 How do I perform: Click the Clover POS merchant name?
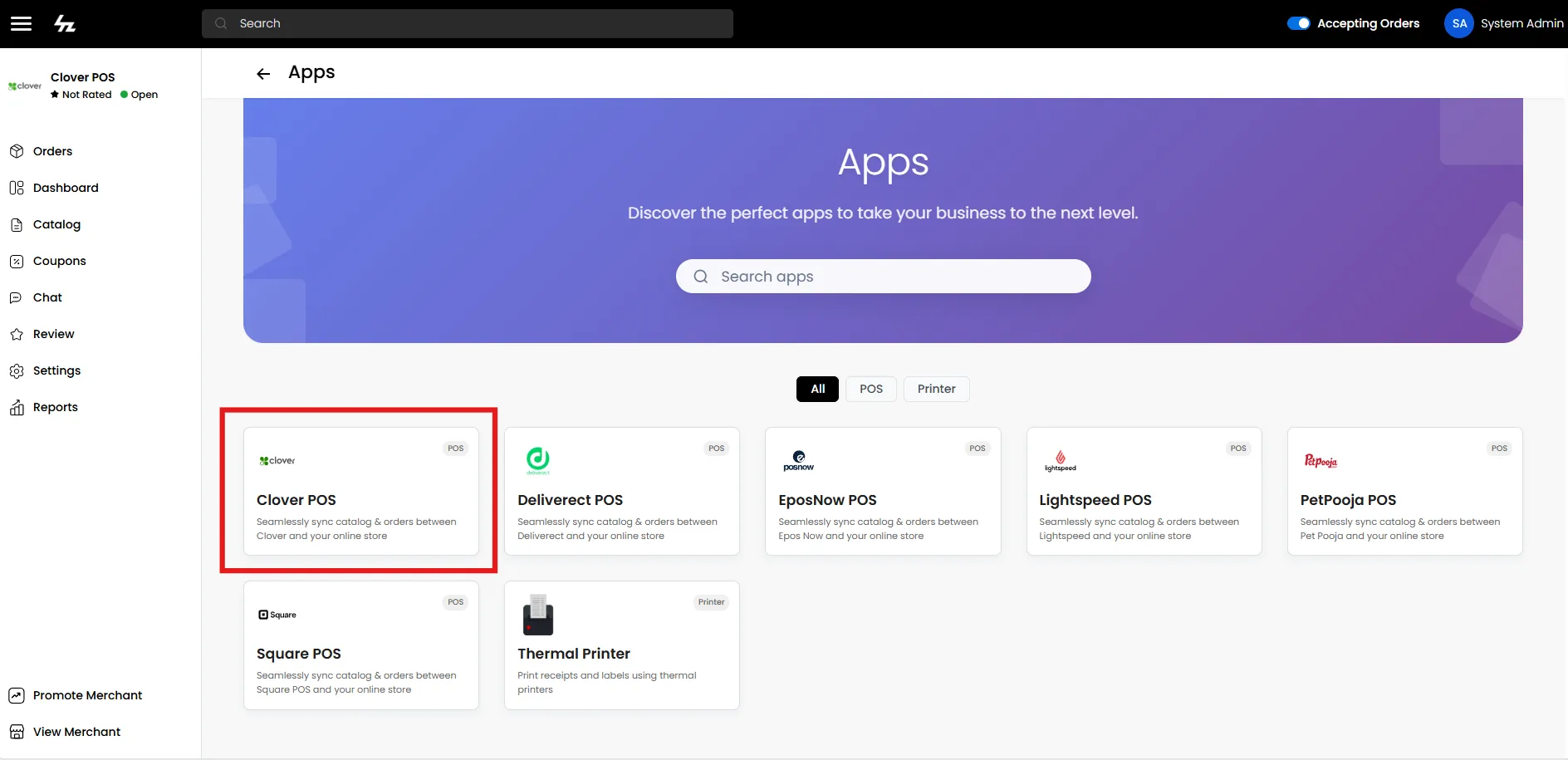pos(83,77)
